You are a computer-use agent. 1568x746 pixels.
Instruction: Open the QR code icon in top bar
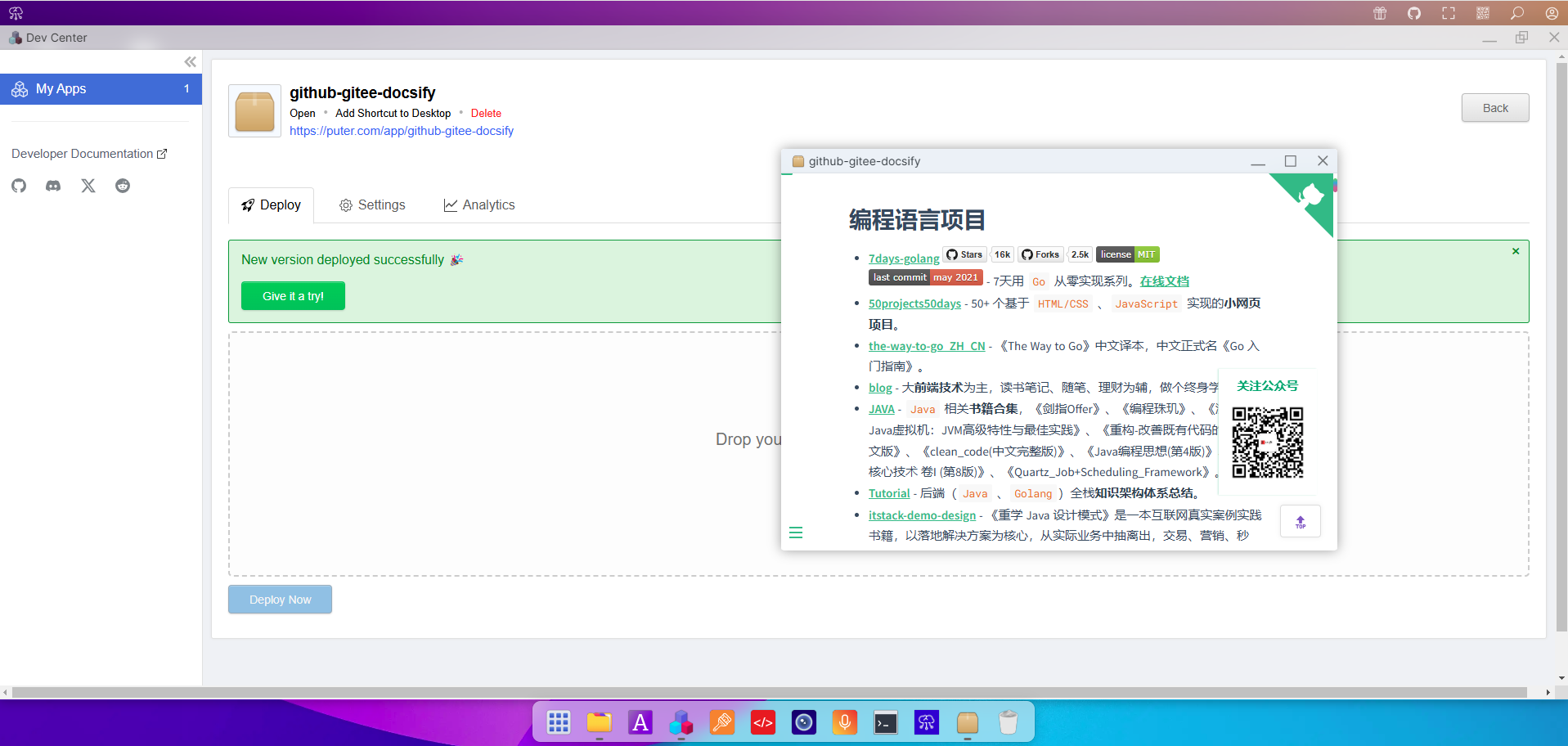point(1483,13)
